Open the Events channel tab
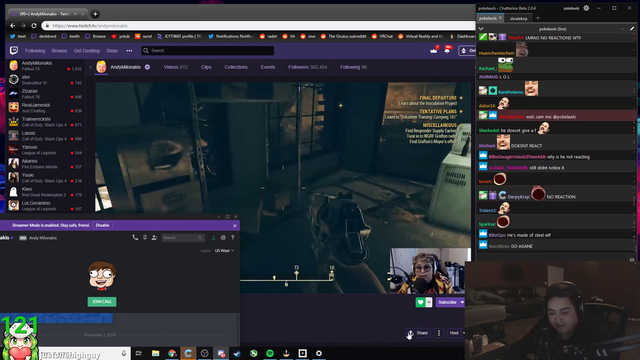Viewport: 640px width, 360px height. 268,67
